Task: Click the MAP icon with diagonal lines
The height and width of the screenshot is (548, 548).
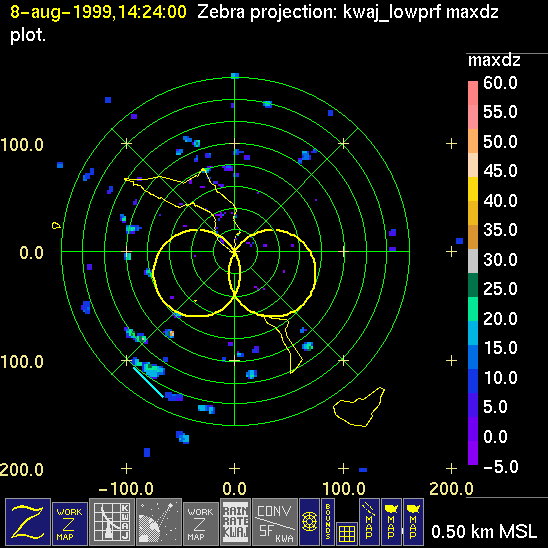Action: pos(369,522)
